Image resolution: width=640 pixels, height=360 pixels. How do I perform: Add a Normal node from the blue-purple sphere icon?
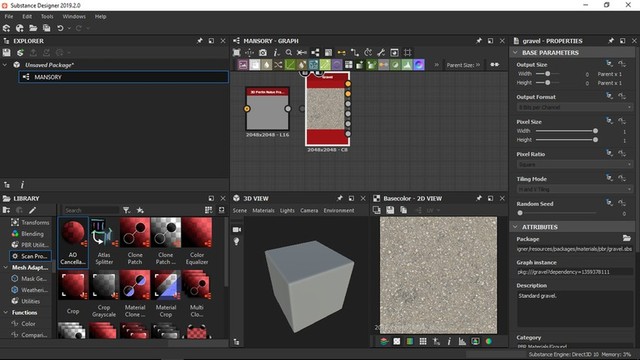pos(419,65)
